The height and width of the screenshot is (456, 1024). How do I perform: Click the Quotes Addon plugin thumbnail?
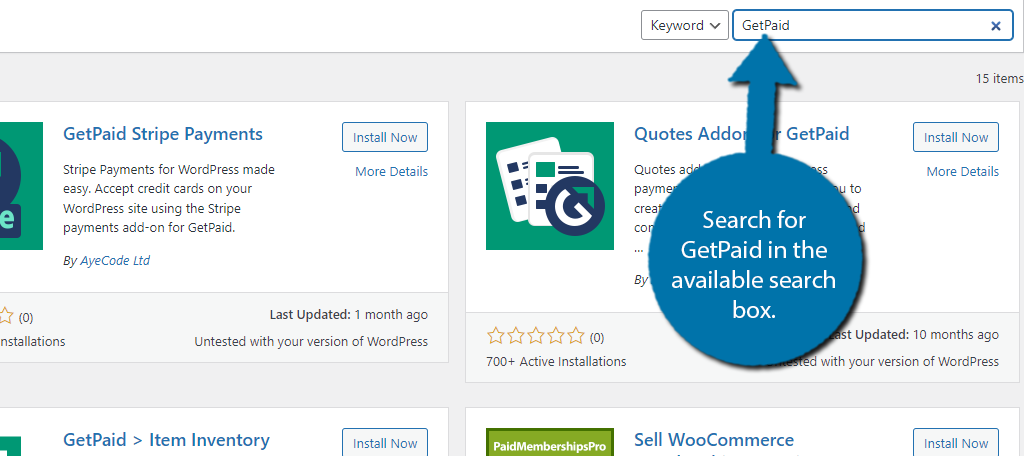[550, 186]
